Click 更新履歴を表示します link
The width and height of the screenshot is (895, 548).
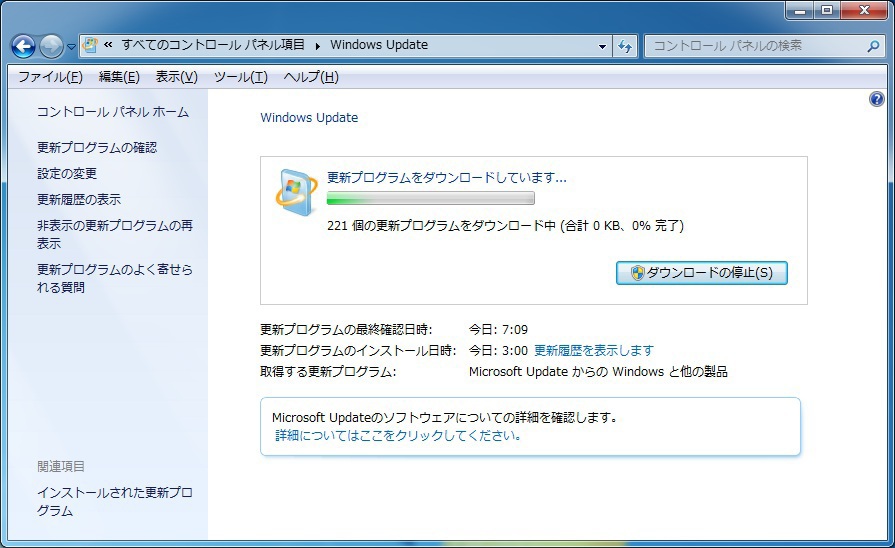(594, 350)
